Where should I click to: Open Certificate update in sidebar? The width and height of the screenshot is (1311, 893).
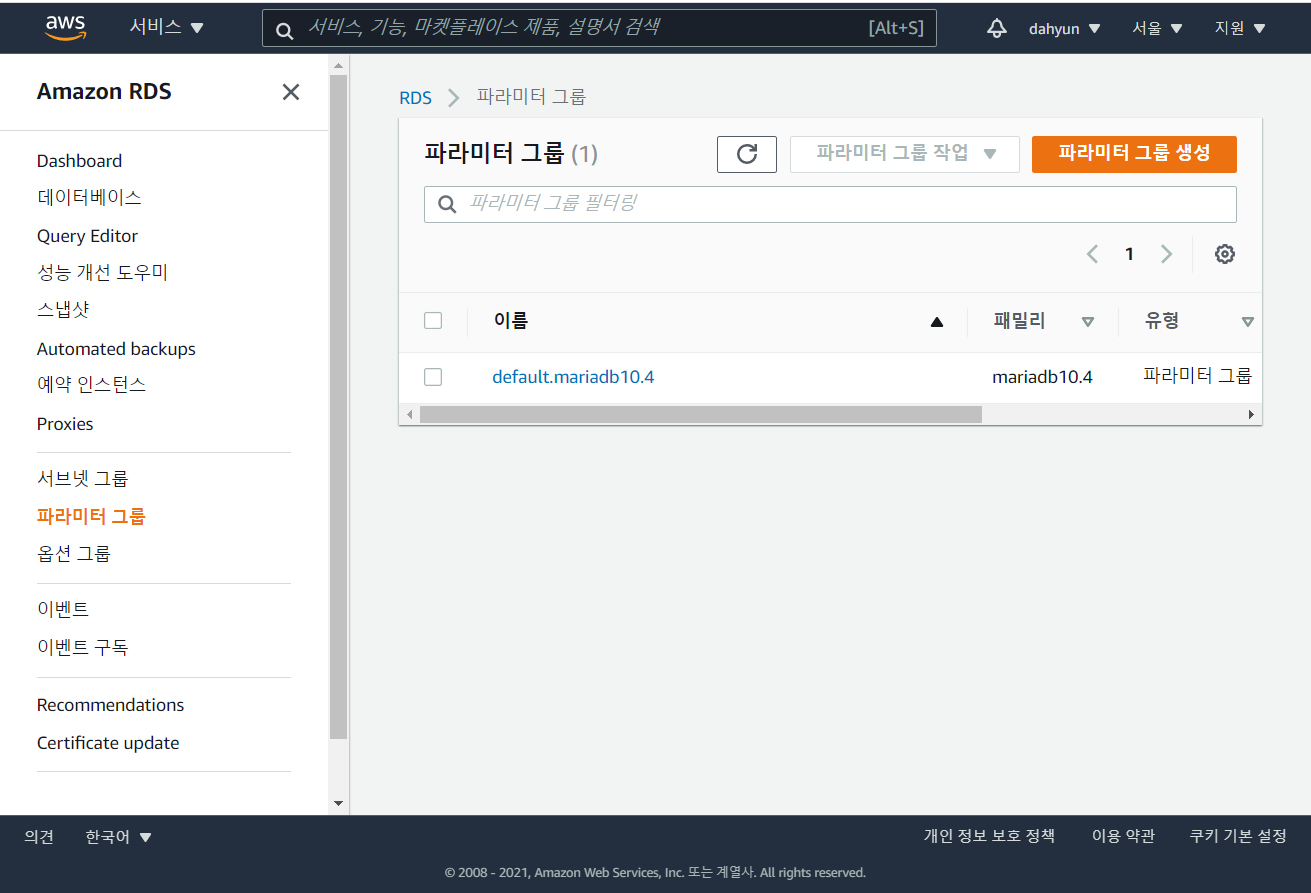pyautogui.click(x=108, y=743)
